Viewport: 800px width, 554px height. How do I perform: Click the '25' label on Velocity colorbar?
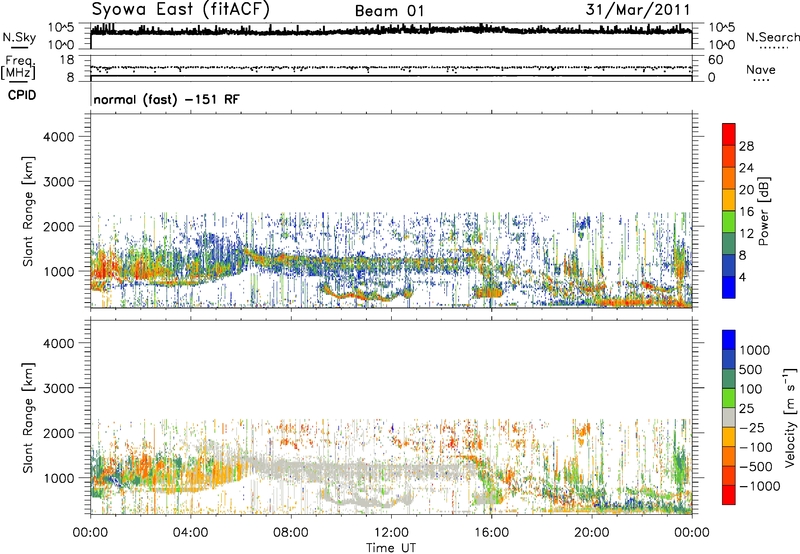coord(747,408)
